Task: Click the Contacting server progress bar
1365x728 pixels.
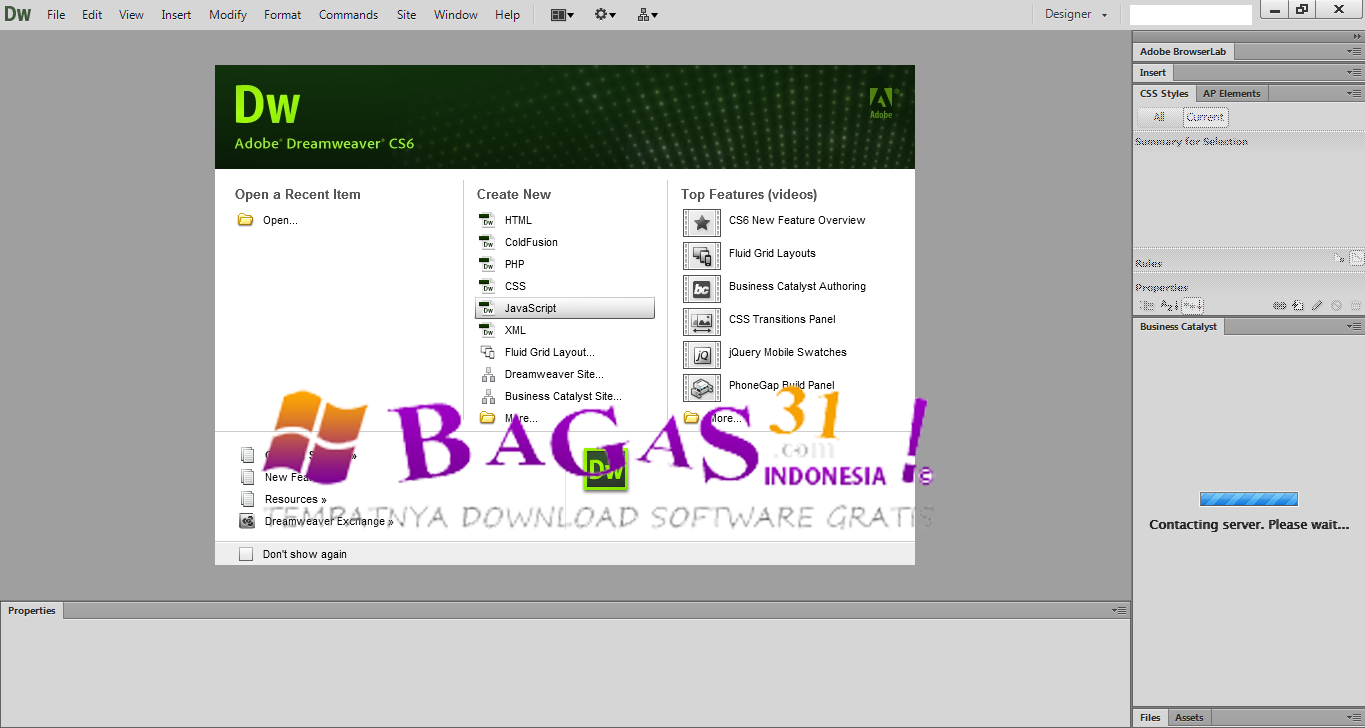Action: 1248,499
